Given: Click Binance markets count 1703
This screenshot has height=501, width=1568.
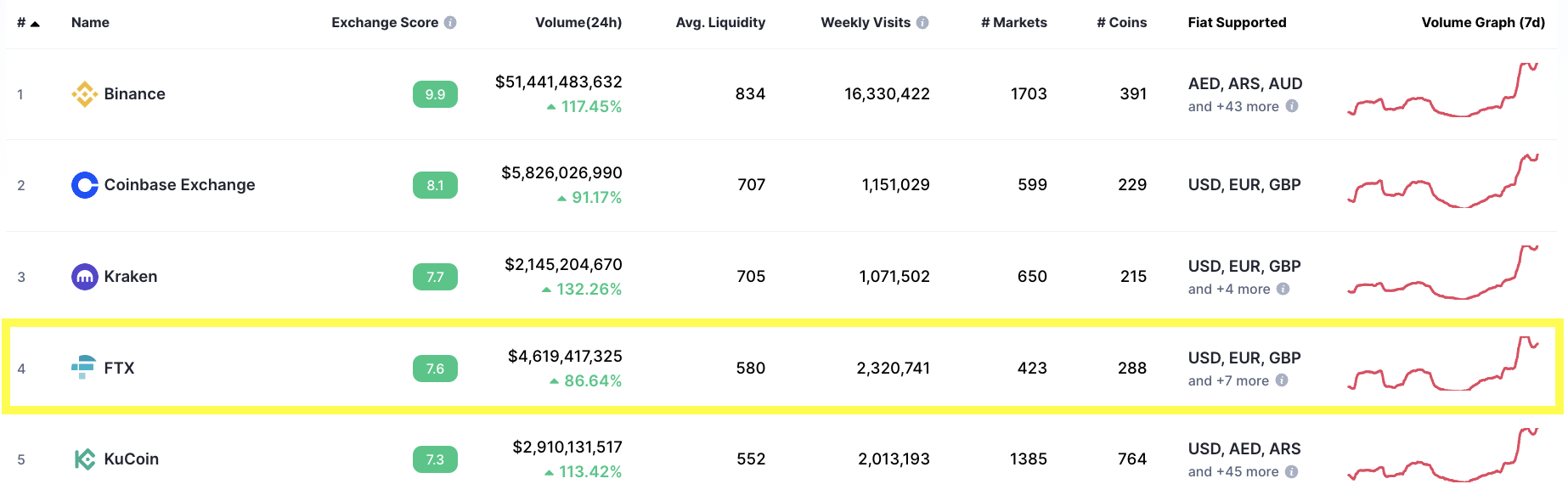Looking at the screenshot, I should [1029, 94].
